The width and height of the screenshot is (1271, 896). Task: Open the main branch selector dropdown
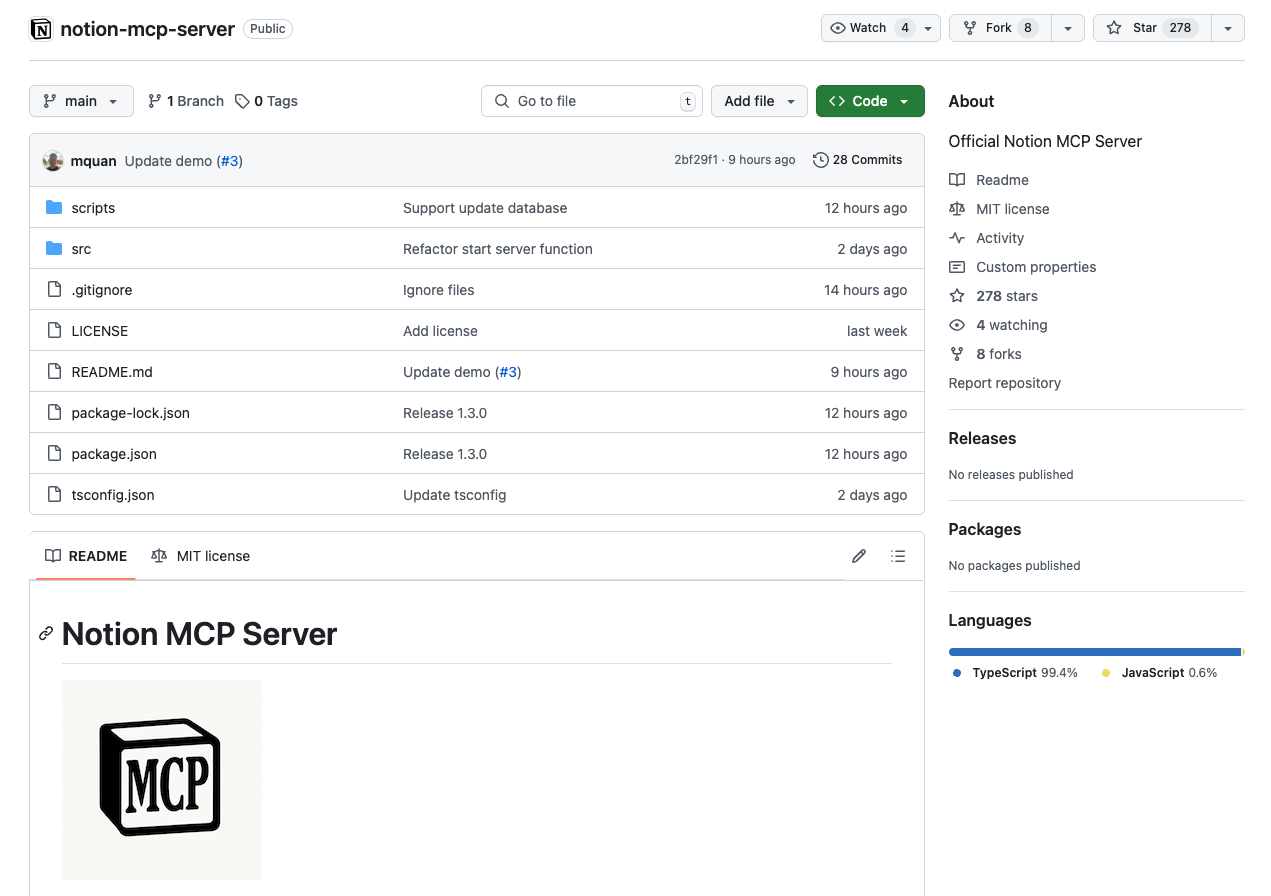pos(81,101)
